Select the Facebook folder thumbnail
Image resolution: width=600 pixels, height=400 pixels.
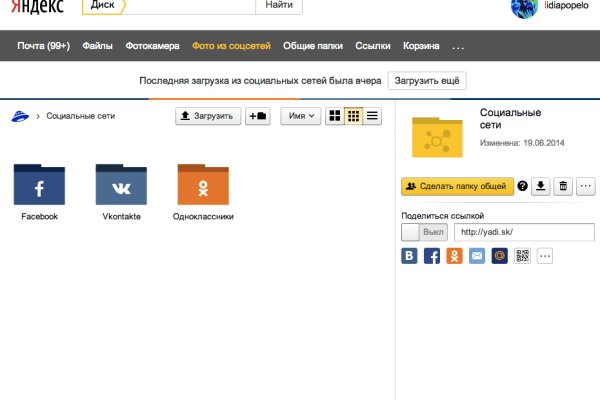[x=40, y=185]
